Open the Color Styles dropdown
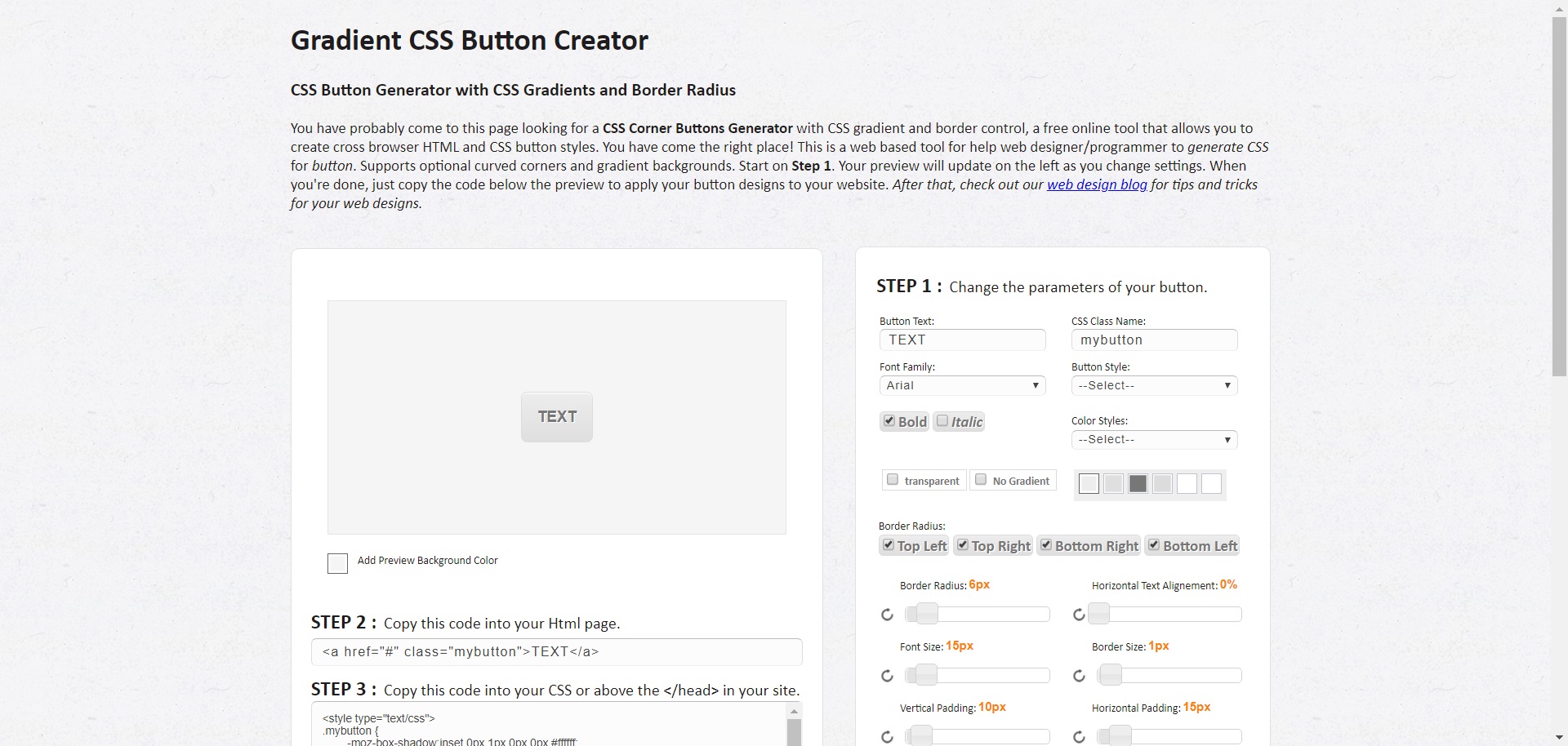 pos(1154,440)
